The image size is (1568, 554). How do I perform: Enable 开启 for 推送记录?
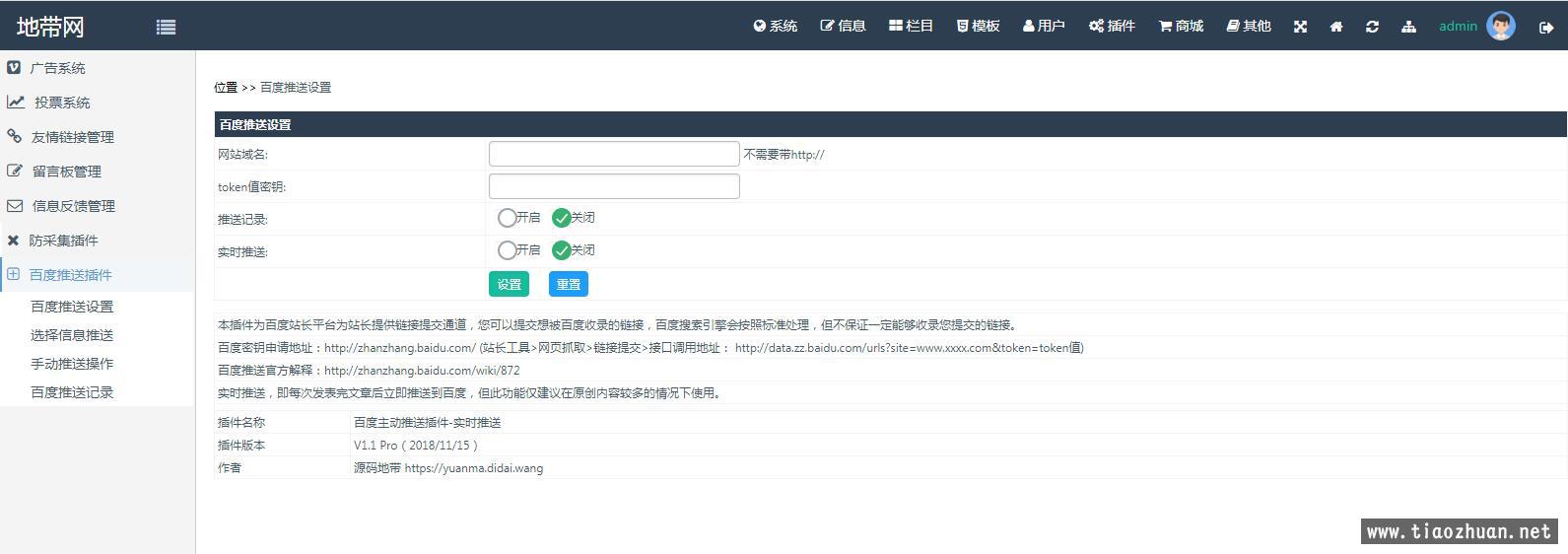point(507,218)
